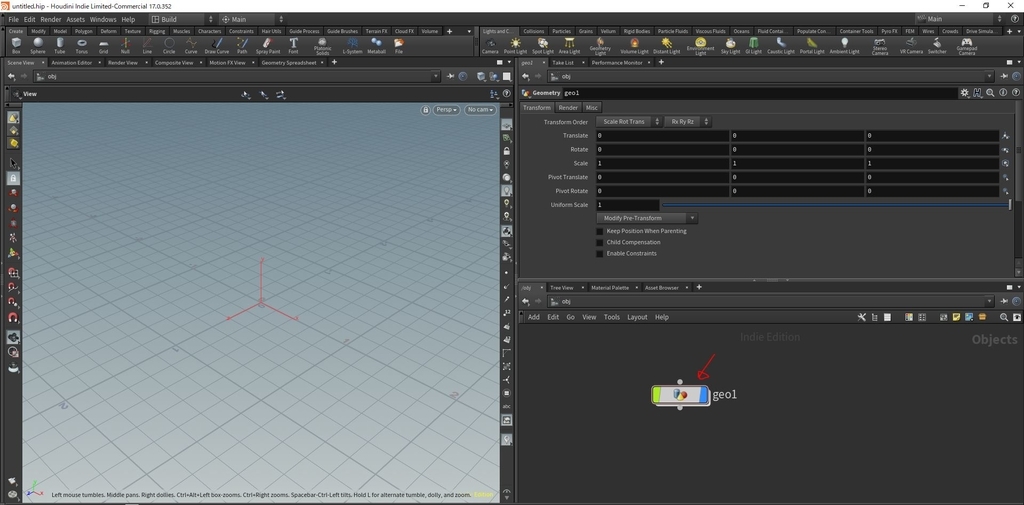Open Assets menu
This screenshot has height=505, width=1024.
(76, 20)
